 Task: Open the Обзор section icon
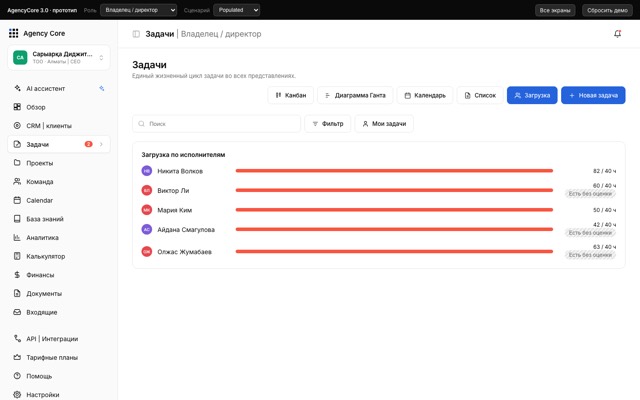pyautogui.click(x=17, y=107)
